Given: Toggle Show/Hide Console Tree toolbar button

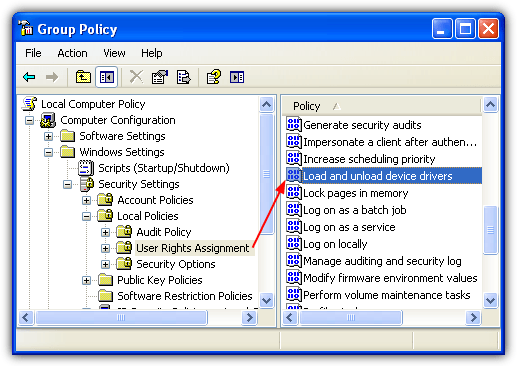Looking at the screenshot, I should click(x=107, y=77).
